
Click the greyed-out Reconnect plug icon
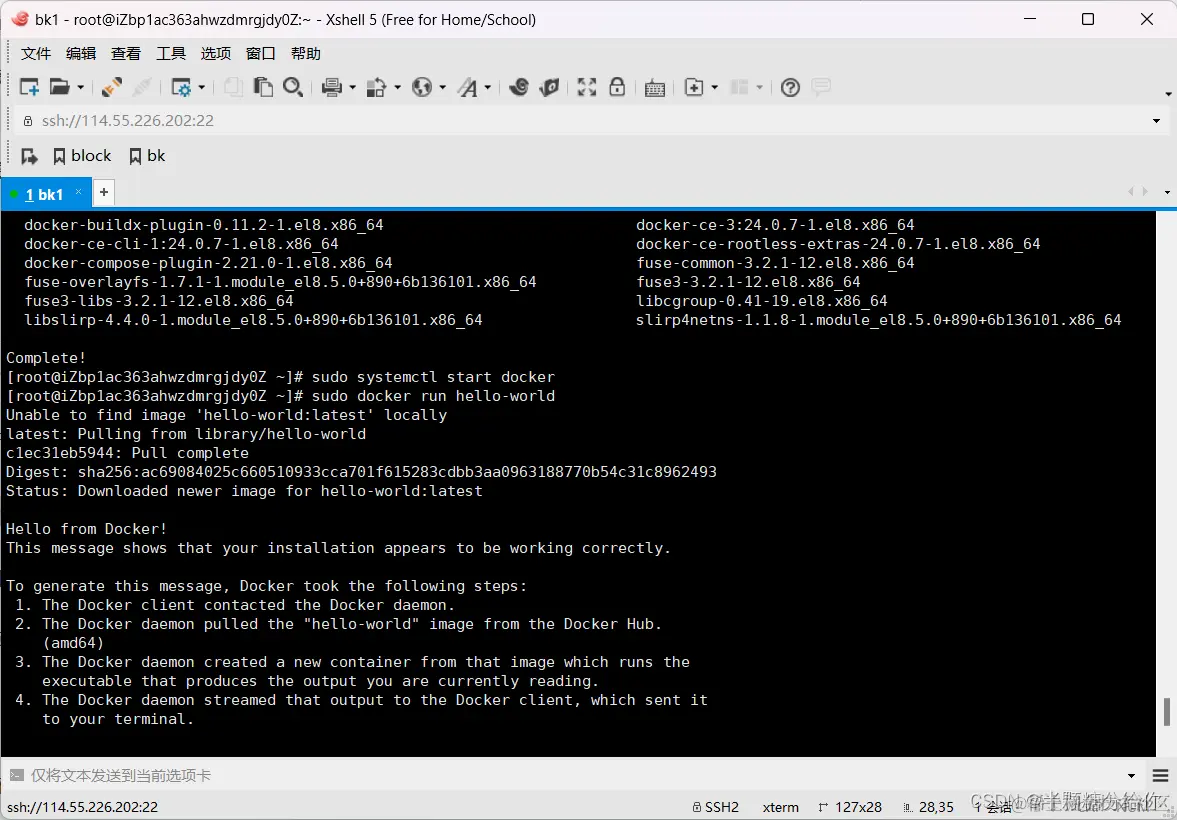[142, 87]
